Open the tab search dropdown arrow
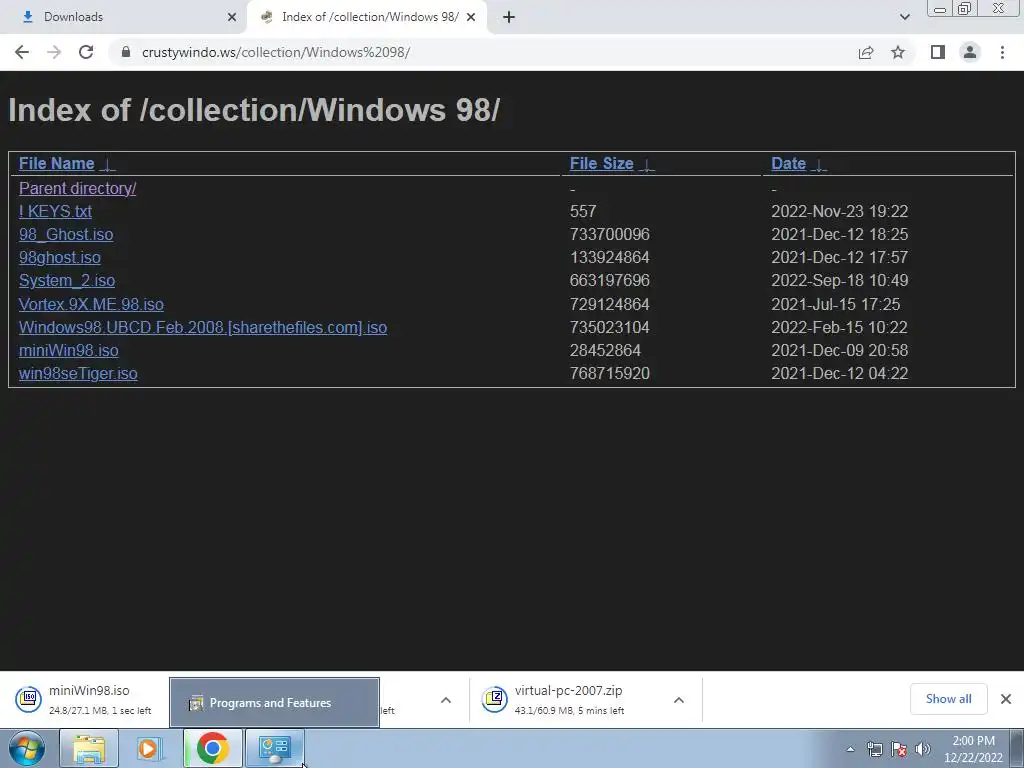 pyautogui.click(x=904, y=17)
